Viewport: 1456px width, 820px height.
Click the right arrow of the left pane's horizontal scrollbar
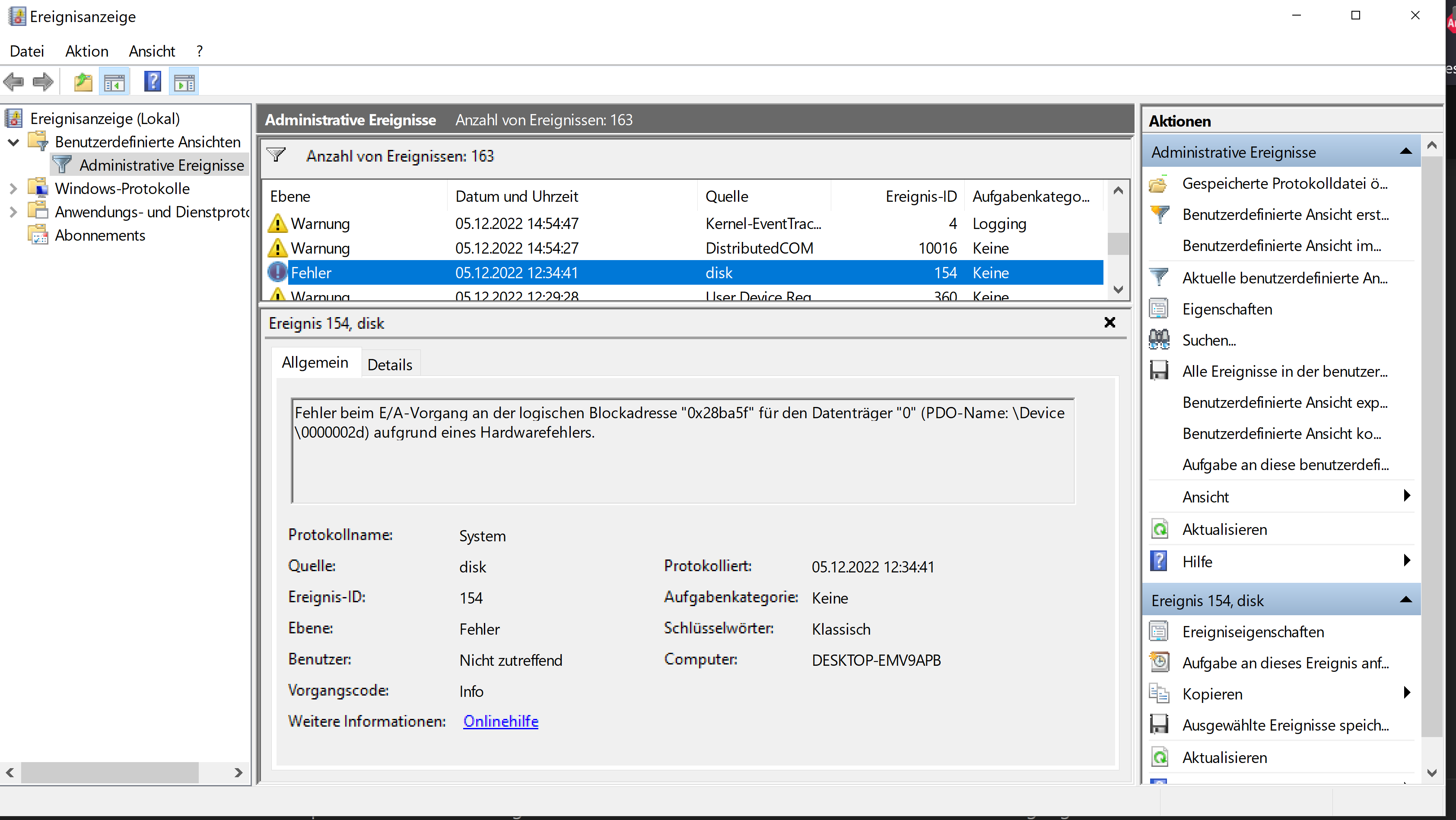pos(238,772)
